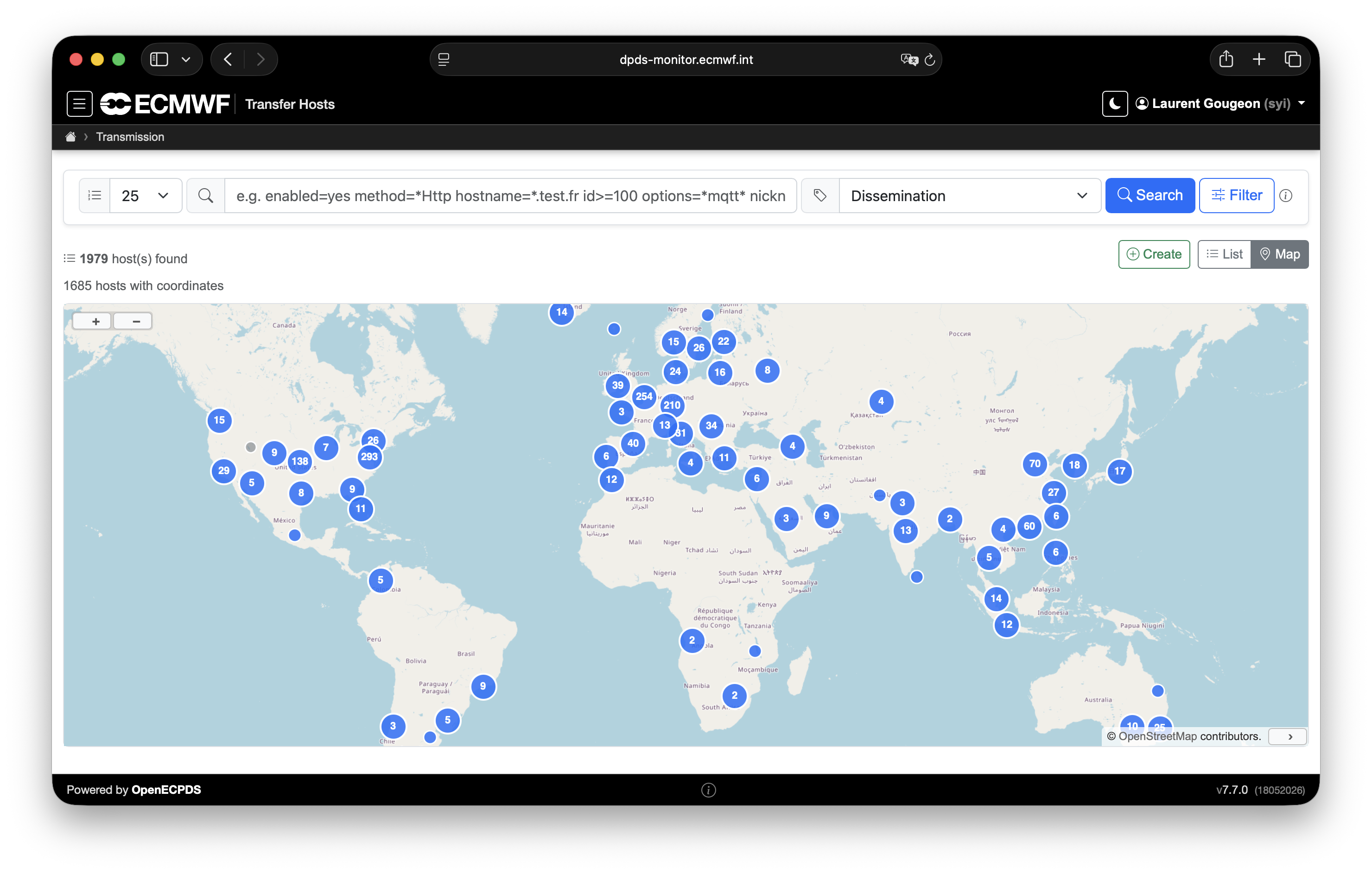Click the grey single host marker in USA
1372x874 pixels.
click(x=251, y=447)
